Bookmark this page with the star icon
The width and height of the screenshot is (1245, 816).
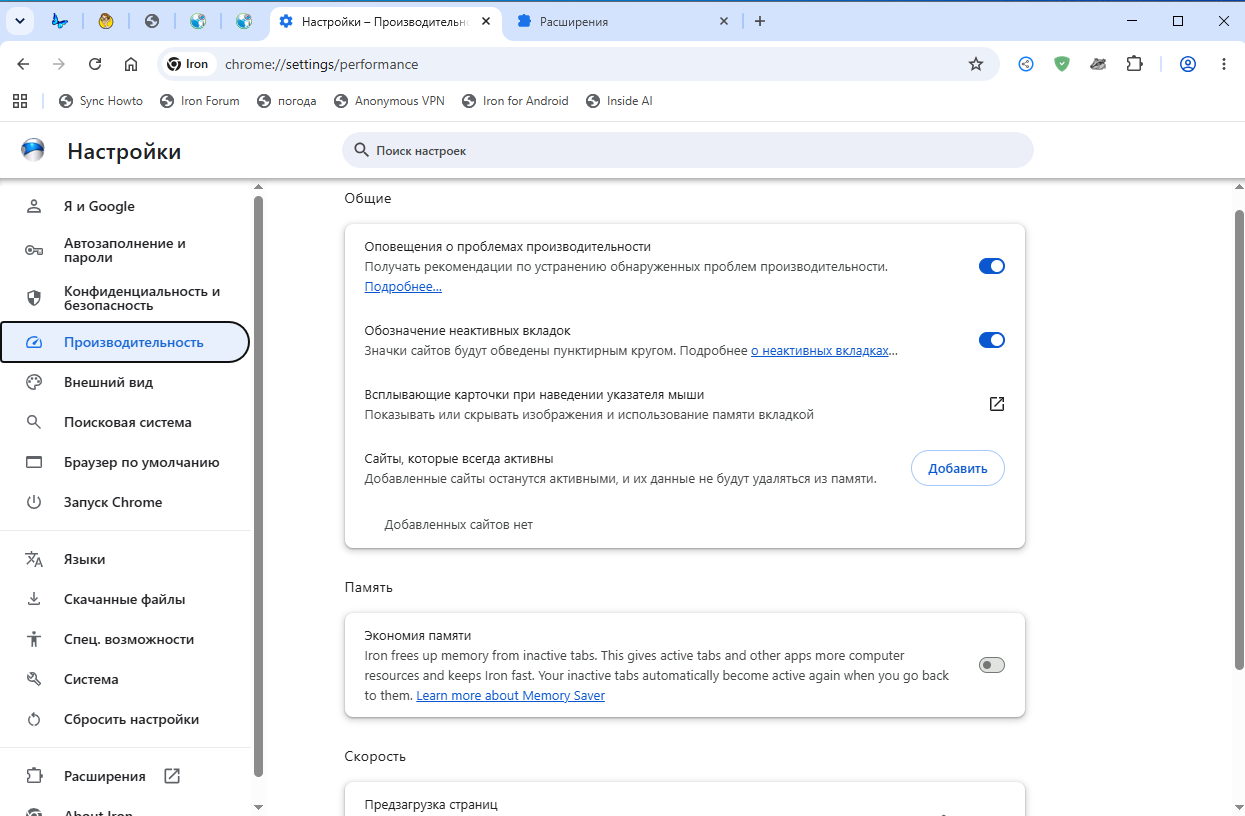pos(976,64)
